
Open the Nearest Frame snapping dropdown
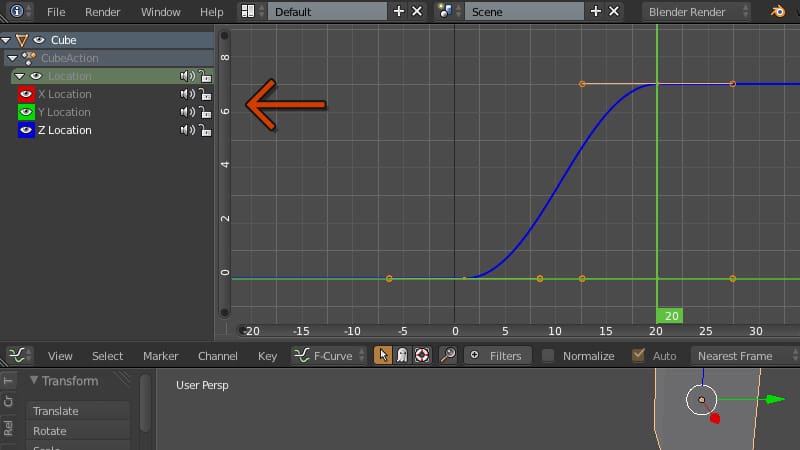[745, 356]
